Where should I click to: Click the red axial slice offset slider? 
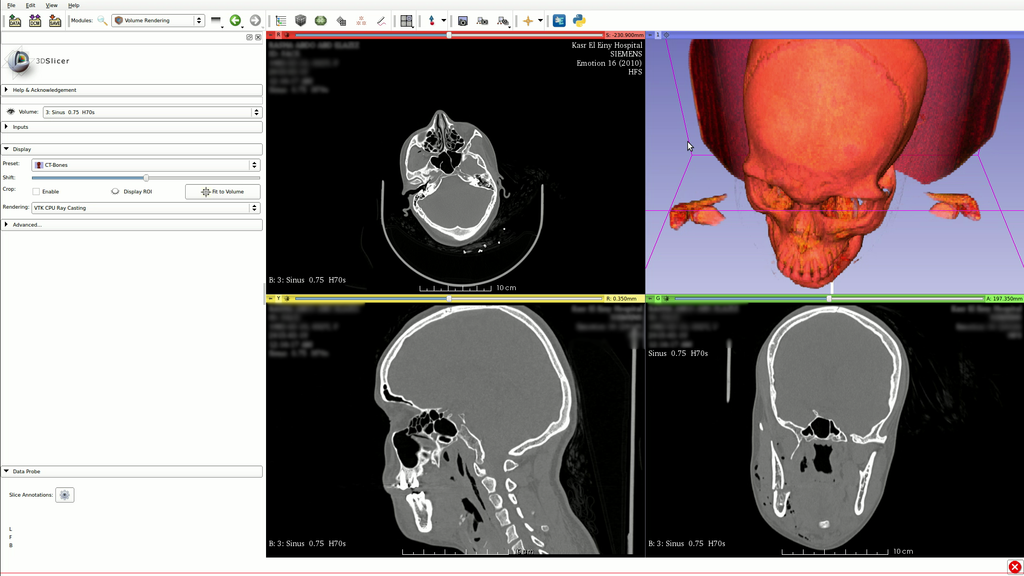(x=449, y=35)
